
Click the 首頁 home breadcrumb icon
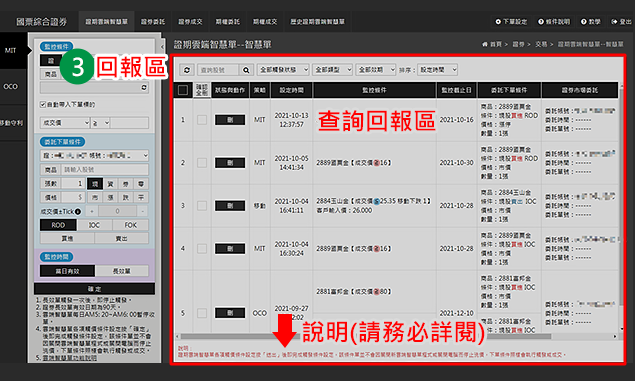(x=485, y=44)
